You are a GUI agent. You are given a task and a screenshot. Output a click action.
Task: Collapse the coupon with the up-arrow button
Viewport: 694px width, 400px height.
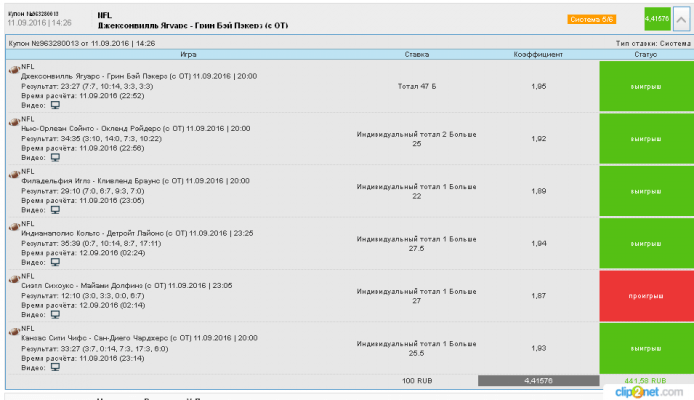pyautogui.click(x=682, y=19)
